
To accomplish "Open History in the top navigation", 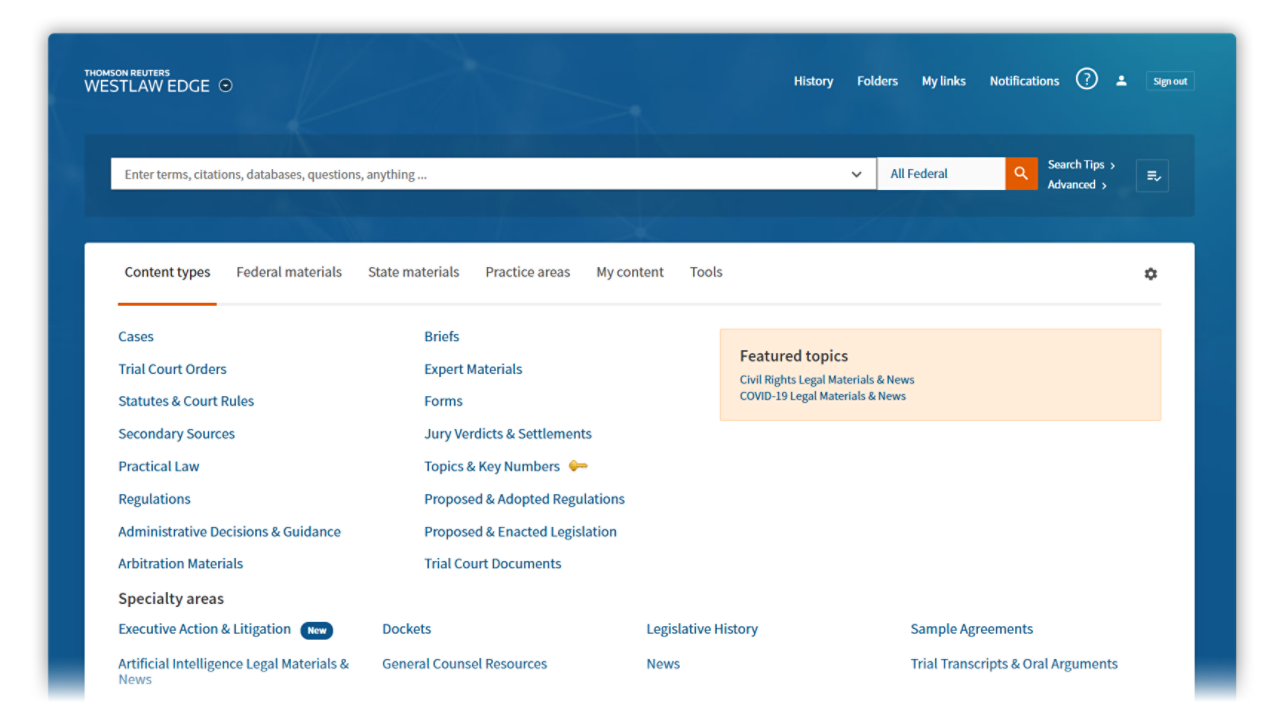I will (813, 81).
